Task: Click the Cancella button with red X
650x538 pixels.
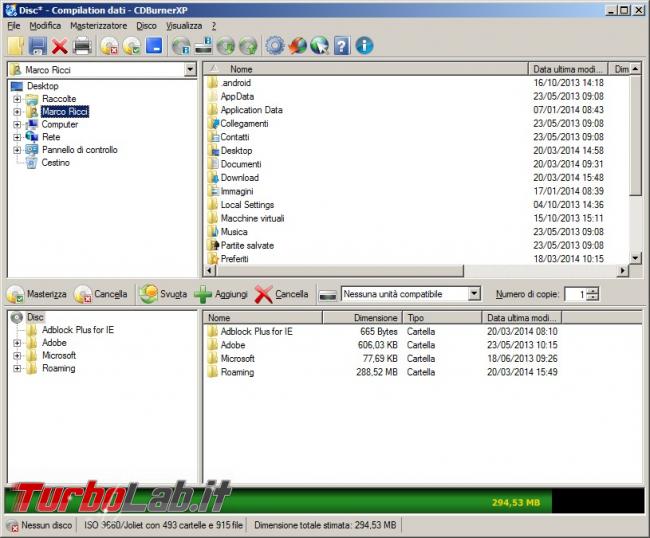Action: click(x=281, y=294)
